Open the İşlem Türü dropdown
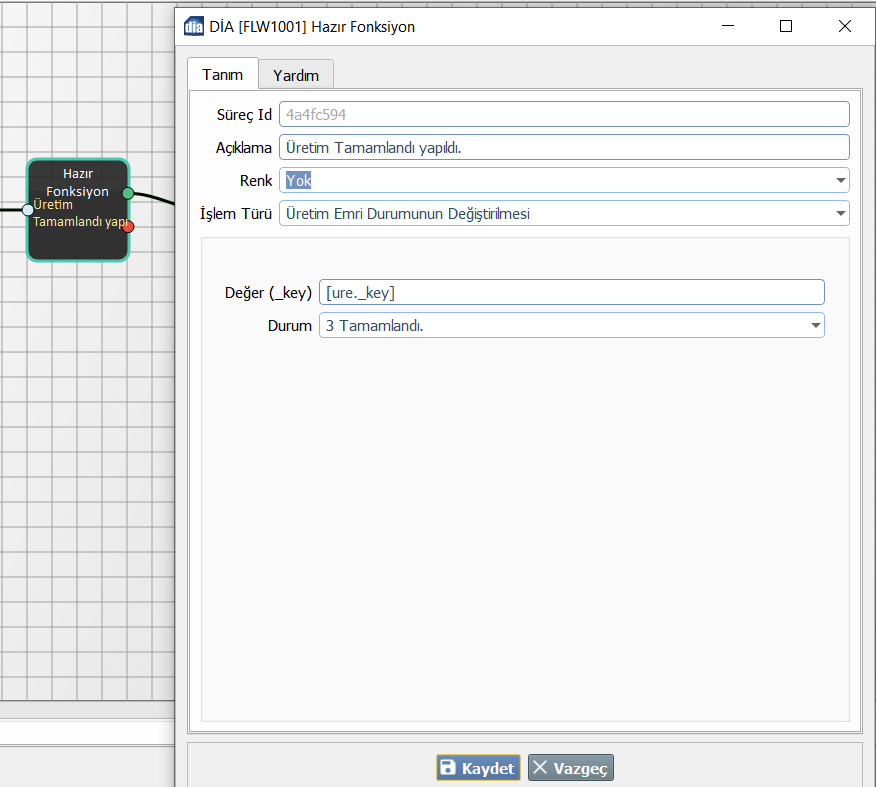The image size is (876, 787). click(x=840, y=214)
